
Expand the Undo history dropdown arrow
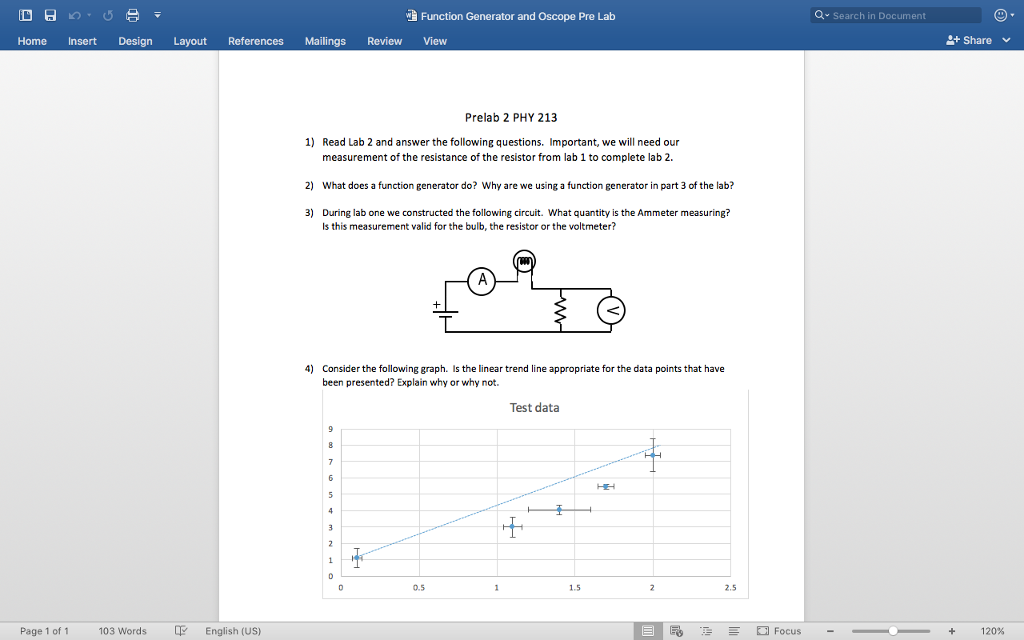click(x=87, y=14)
